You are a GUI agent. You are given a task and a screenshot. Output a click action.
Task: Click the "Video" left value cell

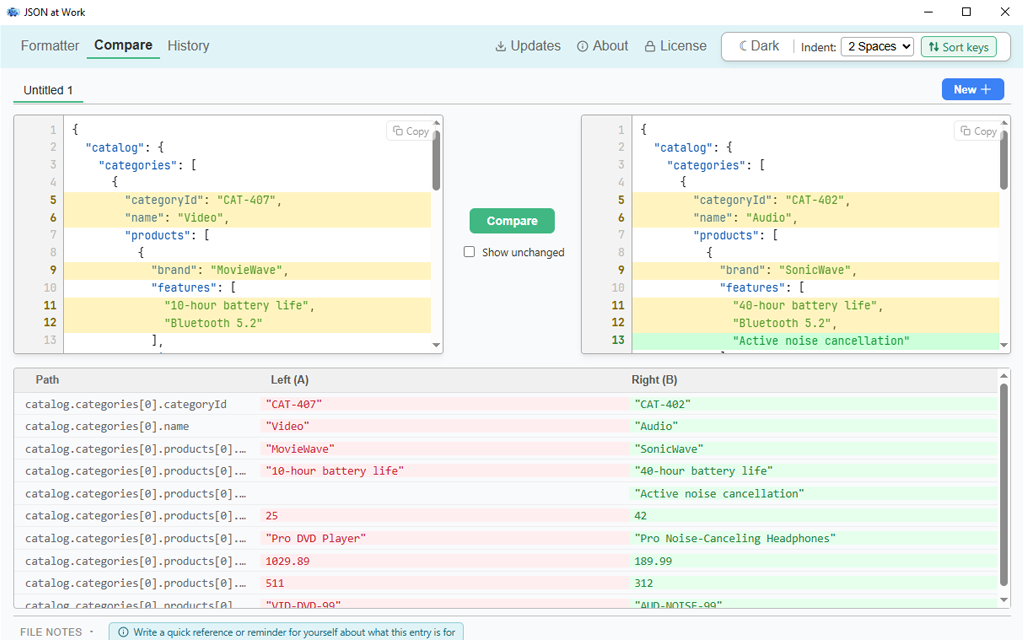coord(444,426)
